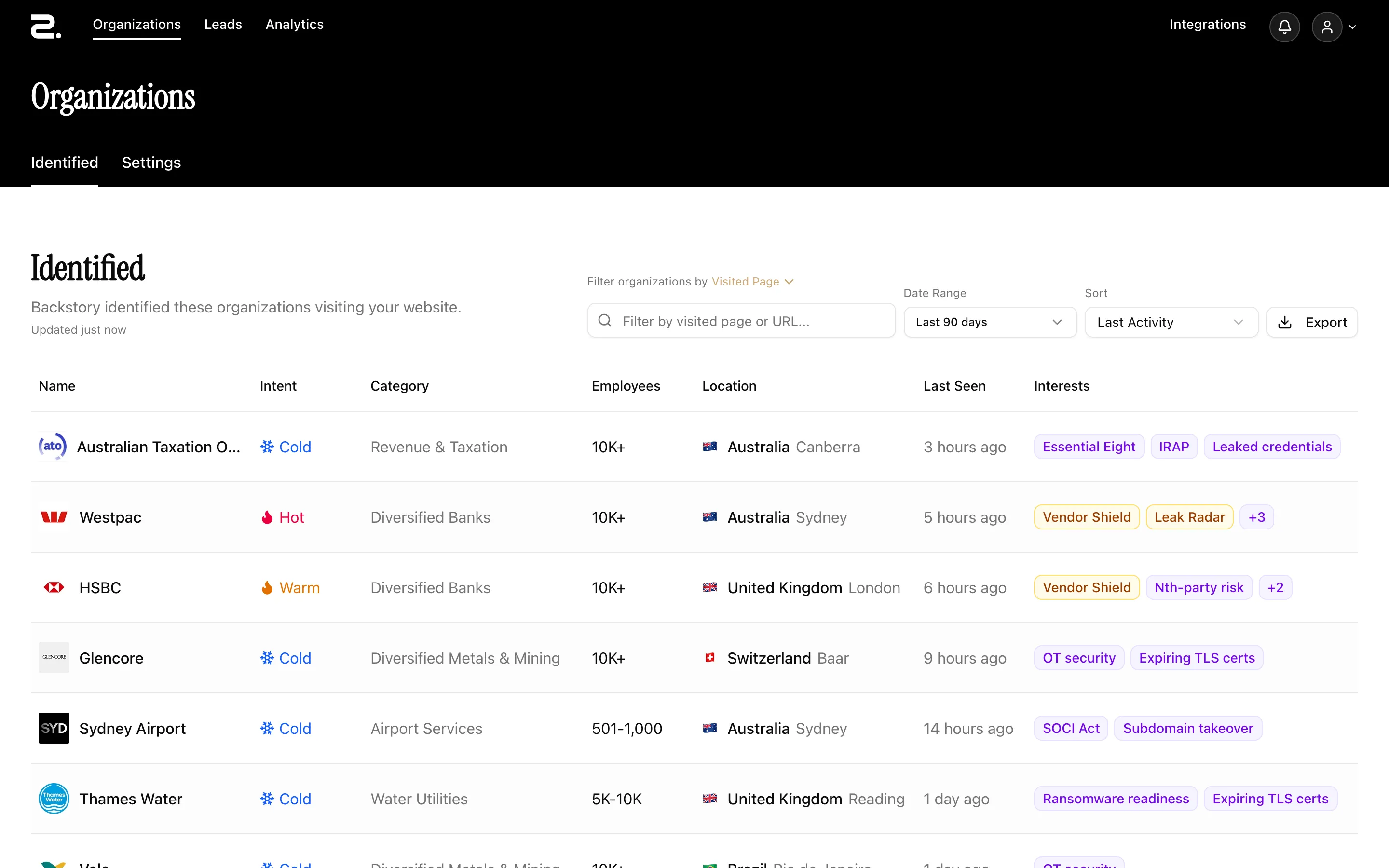The image size is (1389, 868).
Task: Expand the chevron next to user avatar
Action: (1352, 27)
